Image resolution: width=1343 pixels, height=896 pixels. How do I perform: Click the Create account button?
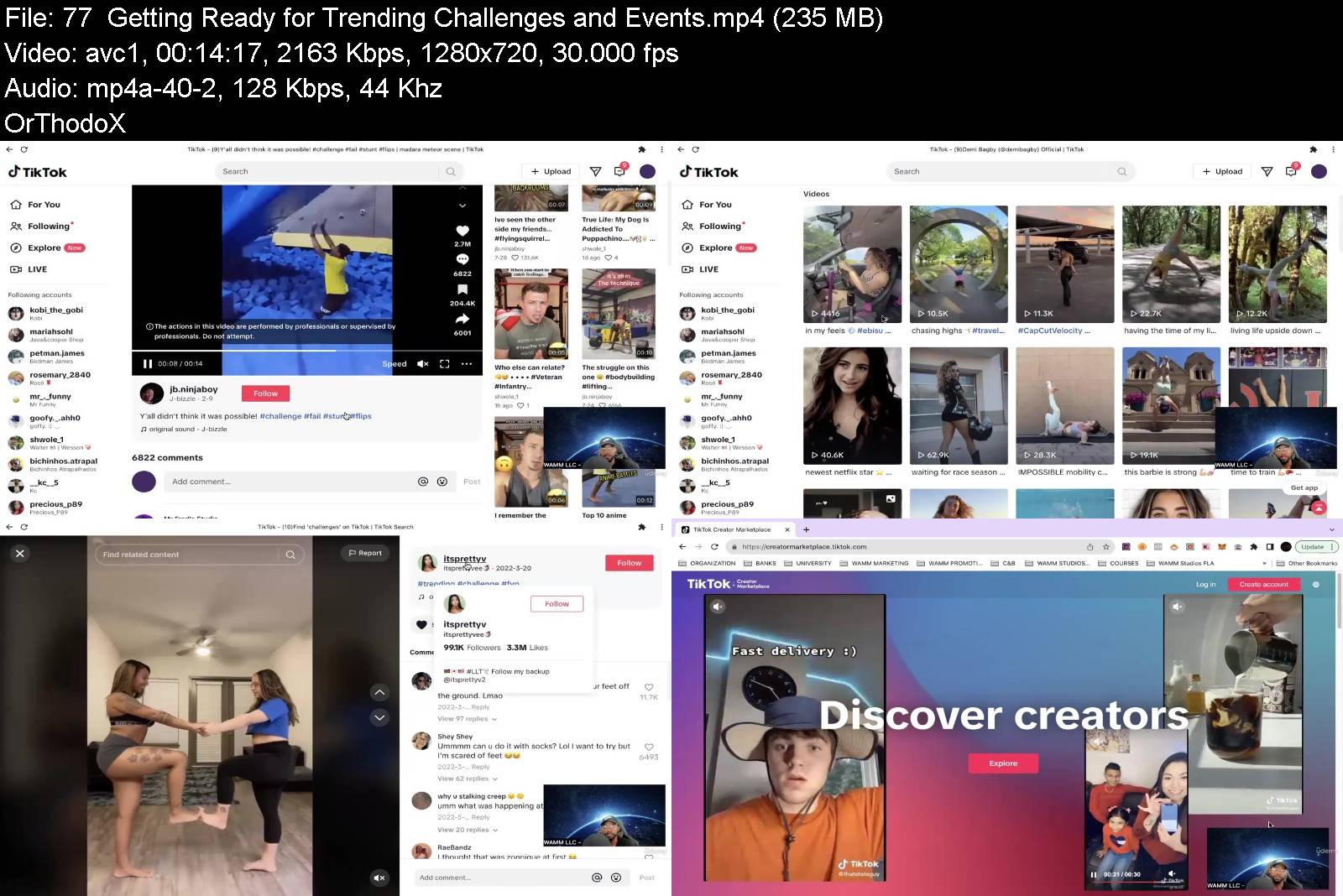click(1263, 584)
